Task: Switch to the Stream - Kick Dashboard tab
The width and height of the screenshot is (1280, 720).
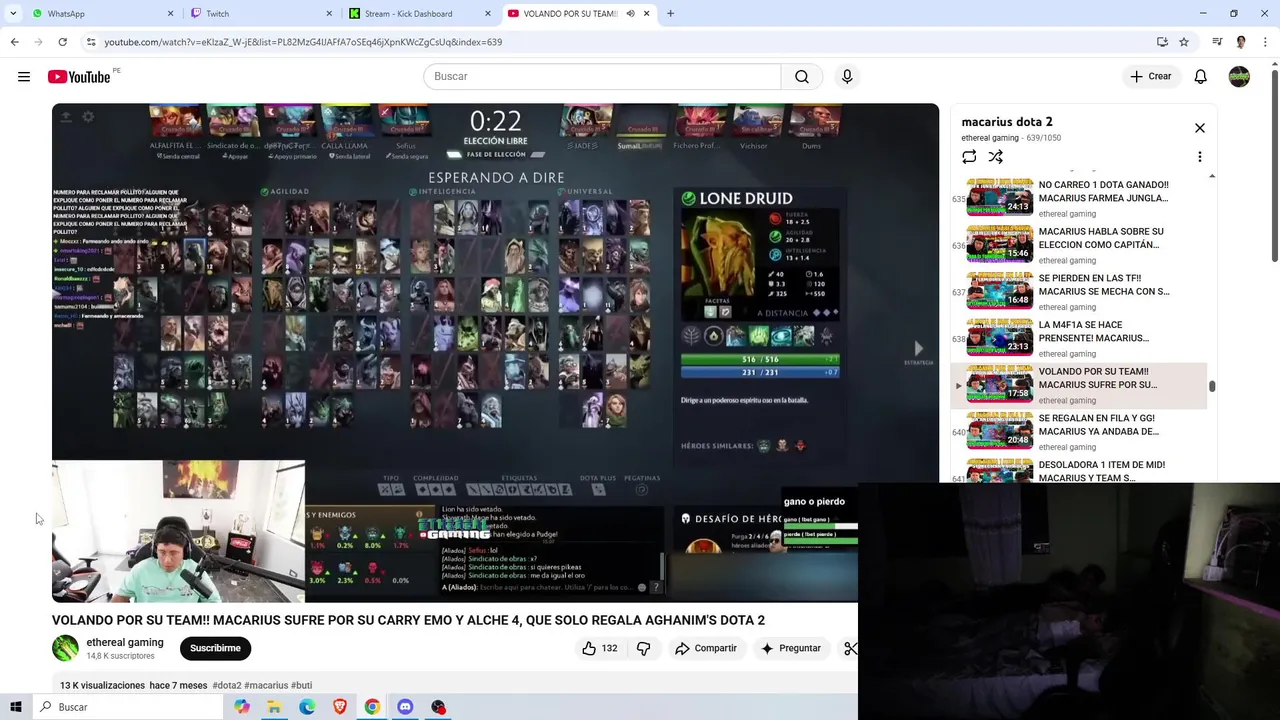Action: 420,13
